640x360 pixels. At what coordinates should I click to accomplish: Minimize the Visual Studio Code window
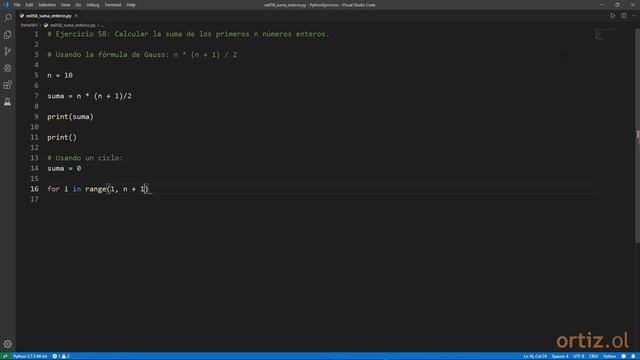pos(602,5)
